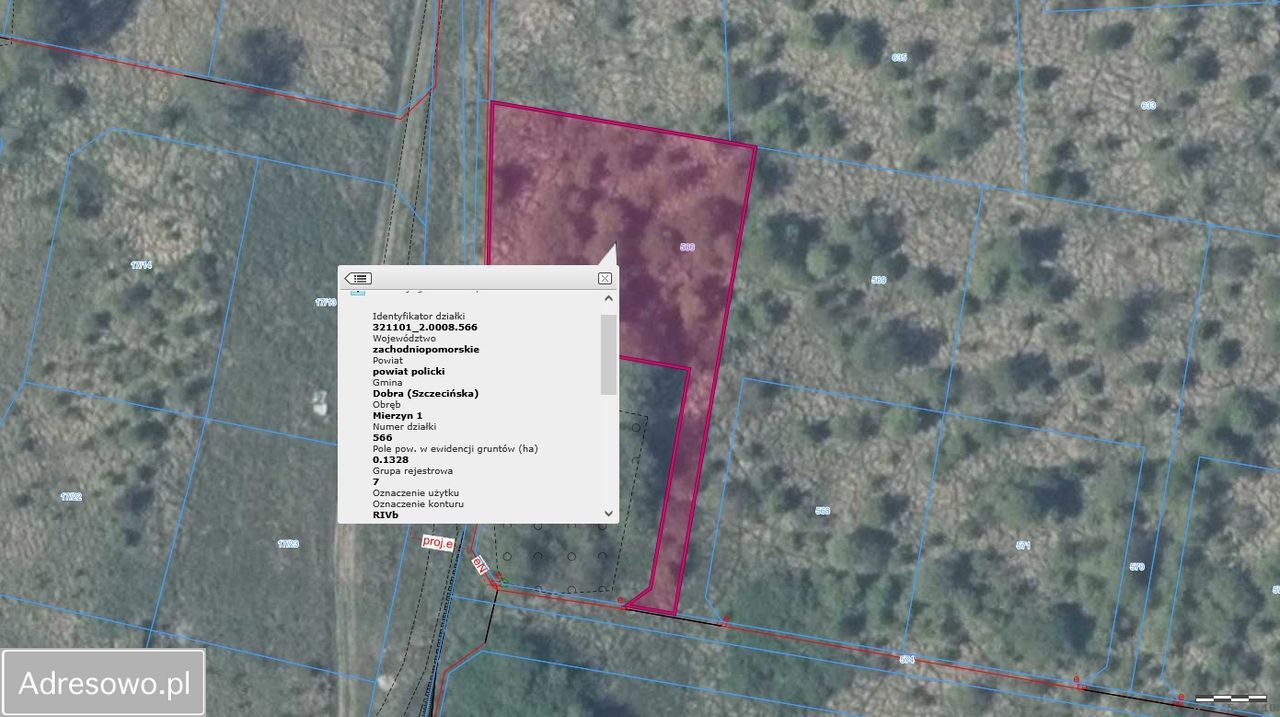
Task: Click the area value 0.1328
Action: click(390, 459)
